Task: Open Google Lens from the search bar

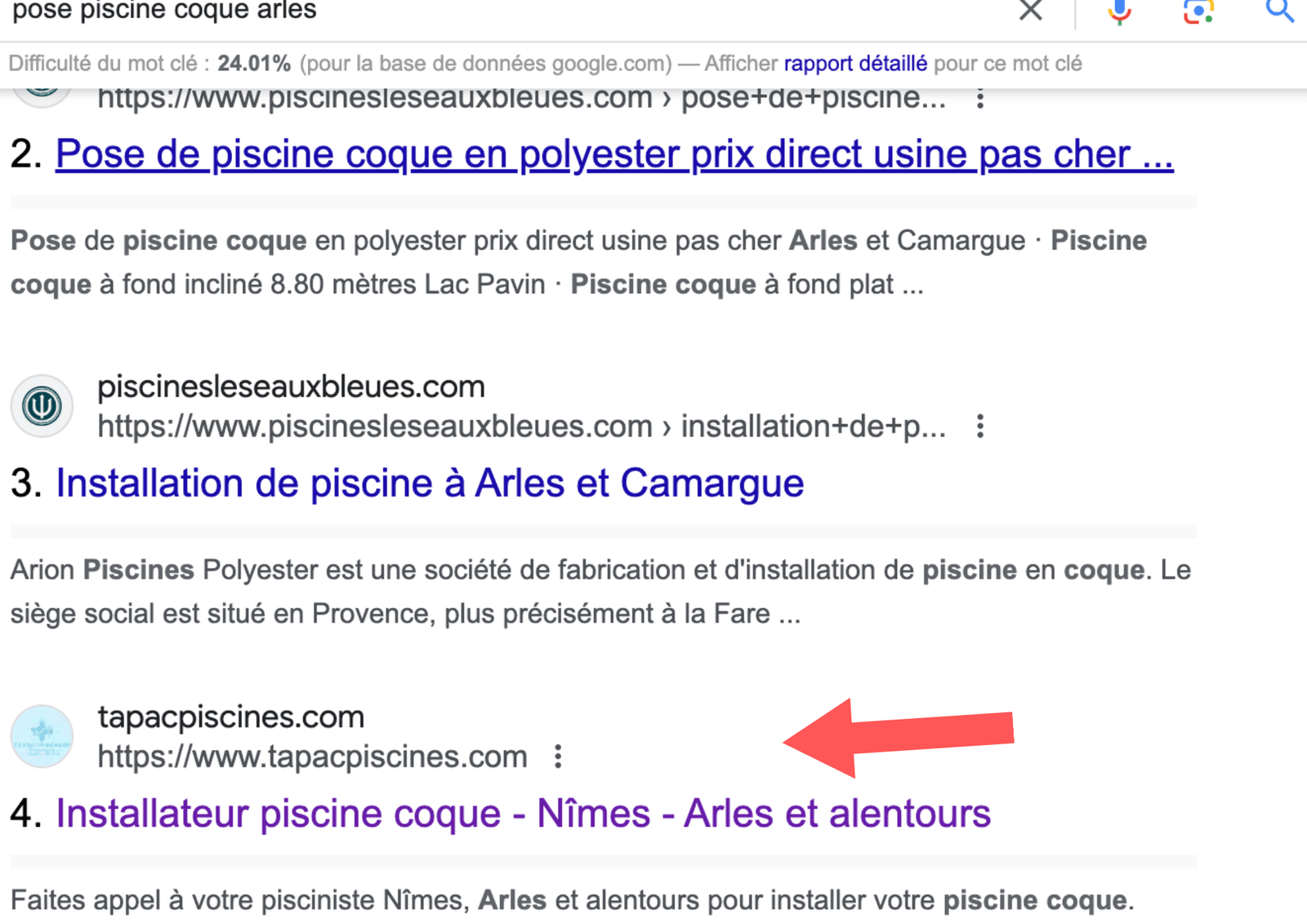Action: click(x=1198, y=11)
